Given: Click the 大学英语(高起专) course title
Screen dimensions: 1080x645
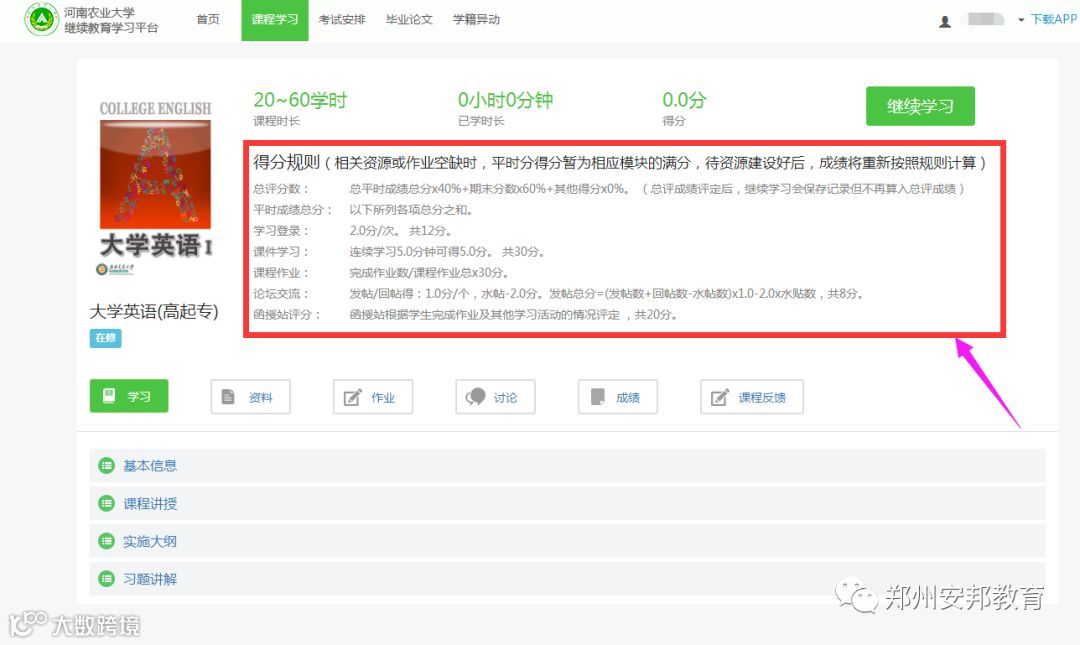Looking at the screenshot, I should [154, 311].
